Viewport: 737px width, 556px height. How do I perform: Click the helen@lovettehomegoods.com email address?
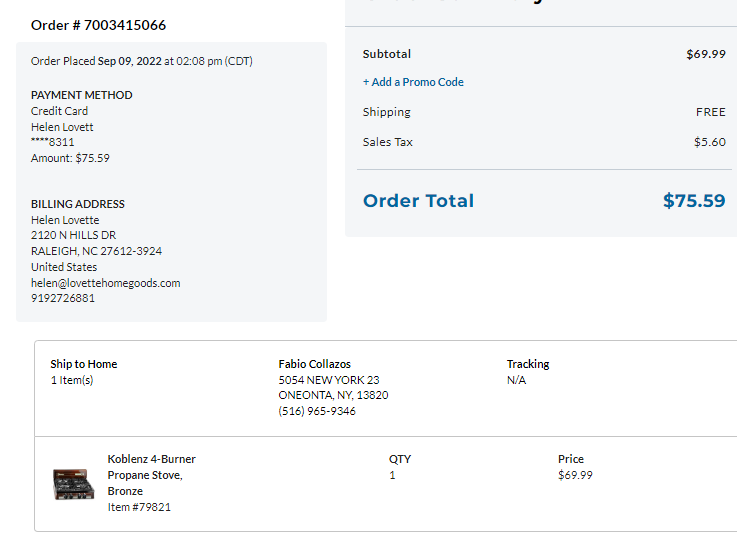(x=106, y=283)
